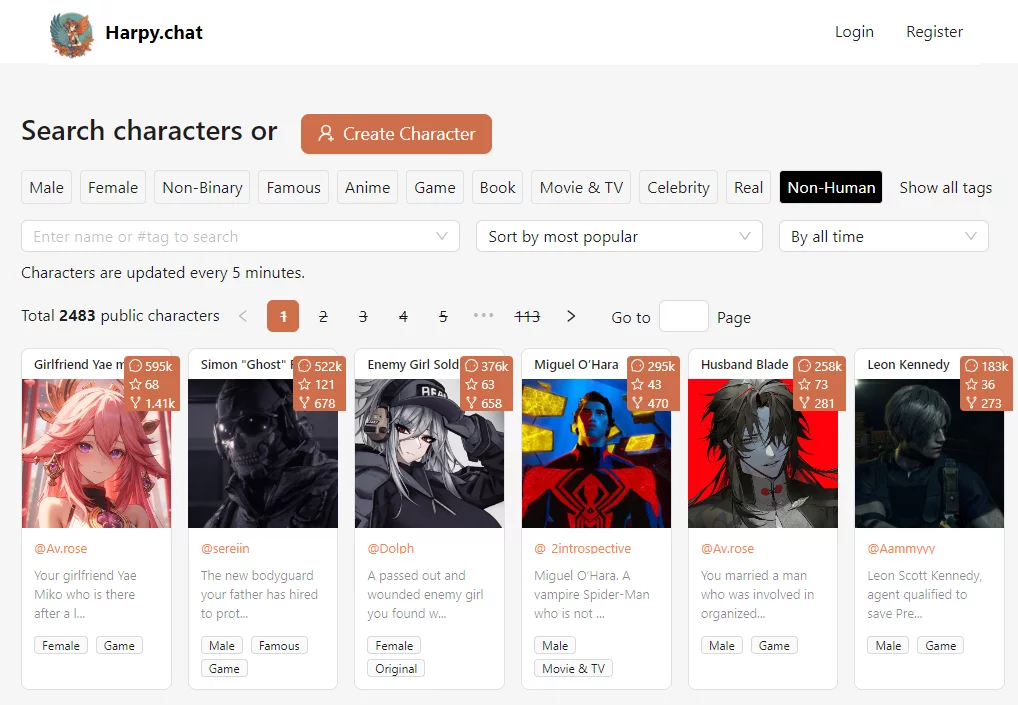Click Original tag on Enemy Girl Soldier card
The height and width of the screenshot is (705, 1018).
tap(396, 668)
